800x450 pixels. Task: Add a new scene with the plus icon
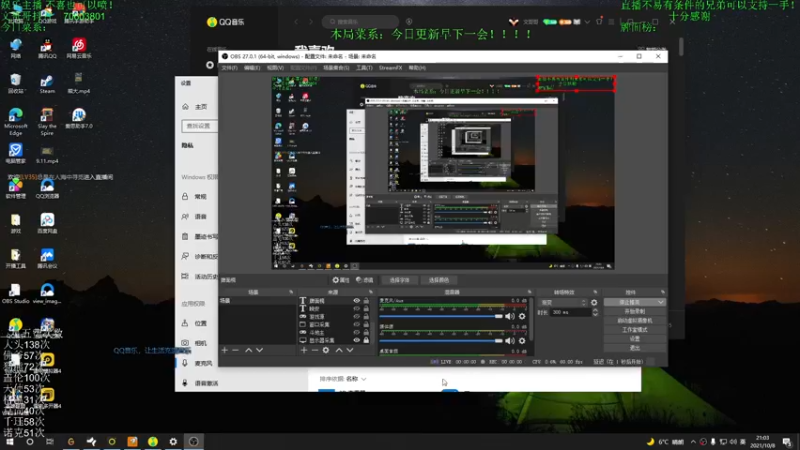224,350
